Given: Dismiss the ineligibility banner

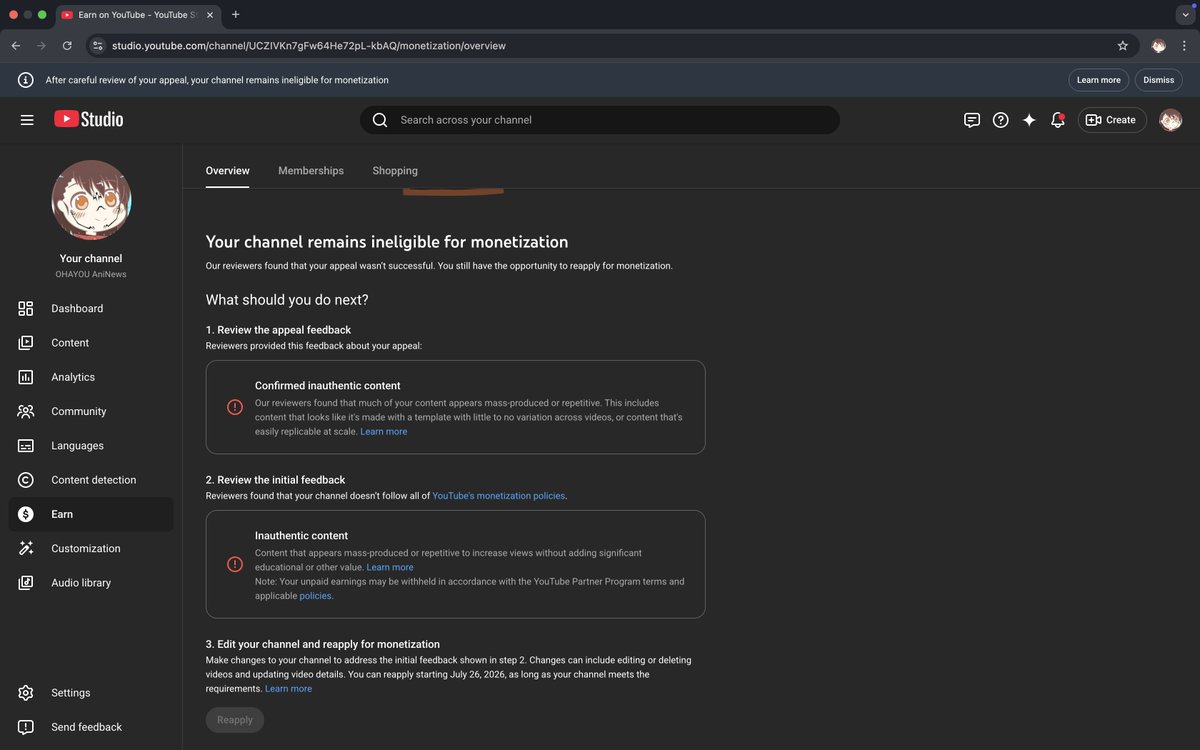Looking at the screenshot, I should [1159, 80].
